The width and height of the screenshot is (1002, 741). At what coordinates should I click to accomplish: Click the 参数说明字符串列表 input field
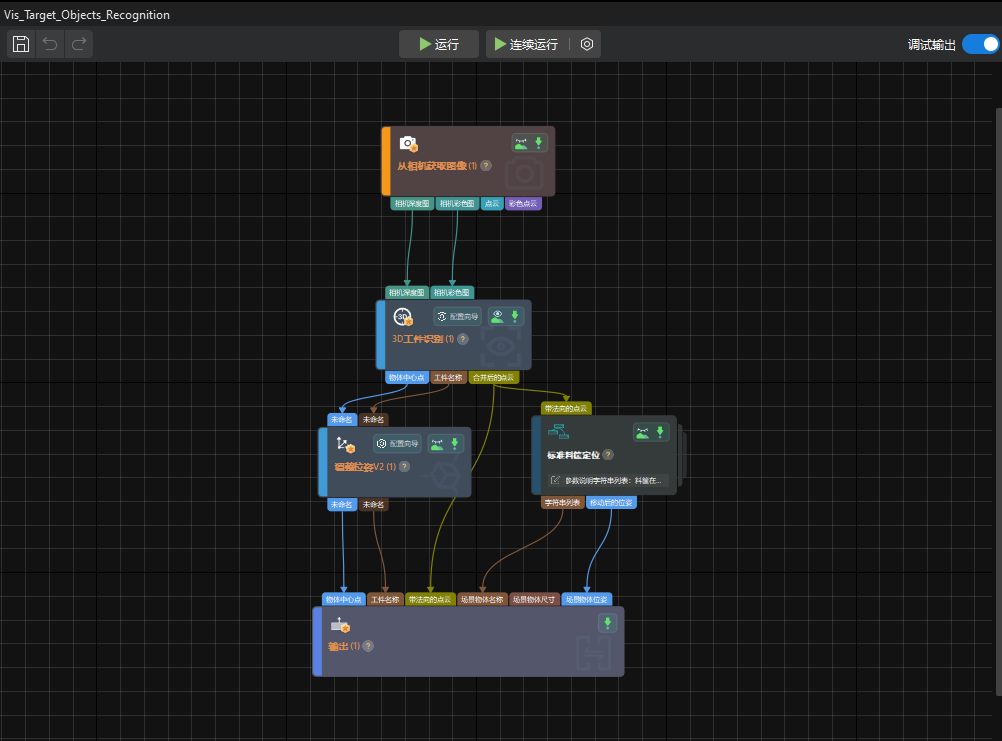coord(607,480)
